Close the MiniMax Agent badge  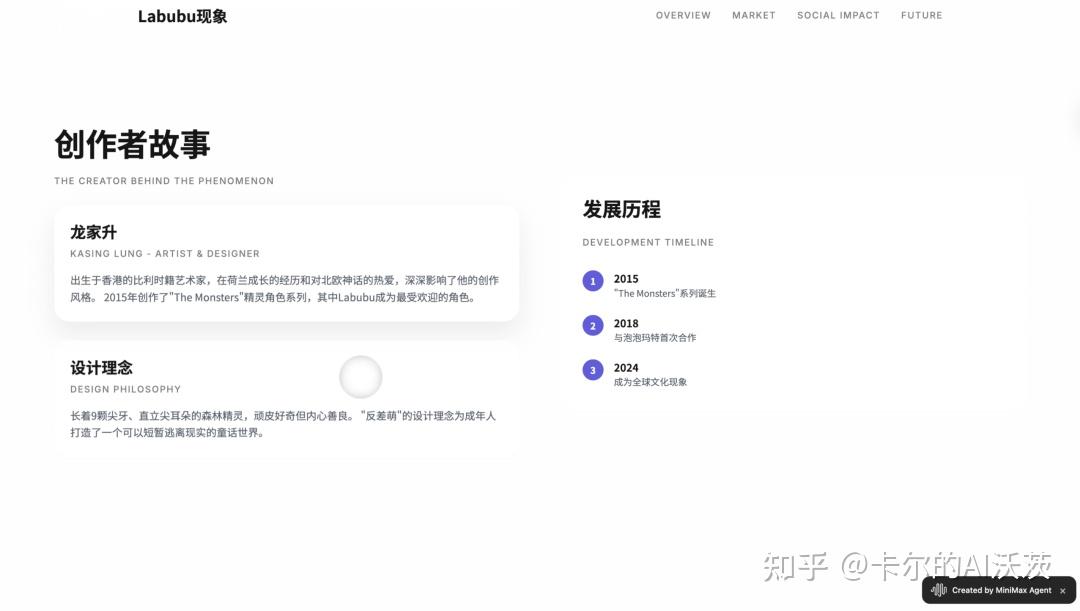click(1063, 591)
